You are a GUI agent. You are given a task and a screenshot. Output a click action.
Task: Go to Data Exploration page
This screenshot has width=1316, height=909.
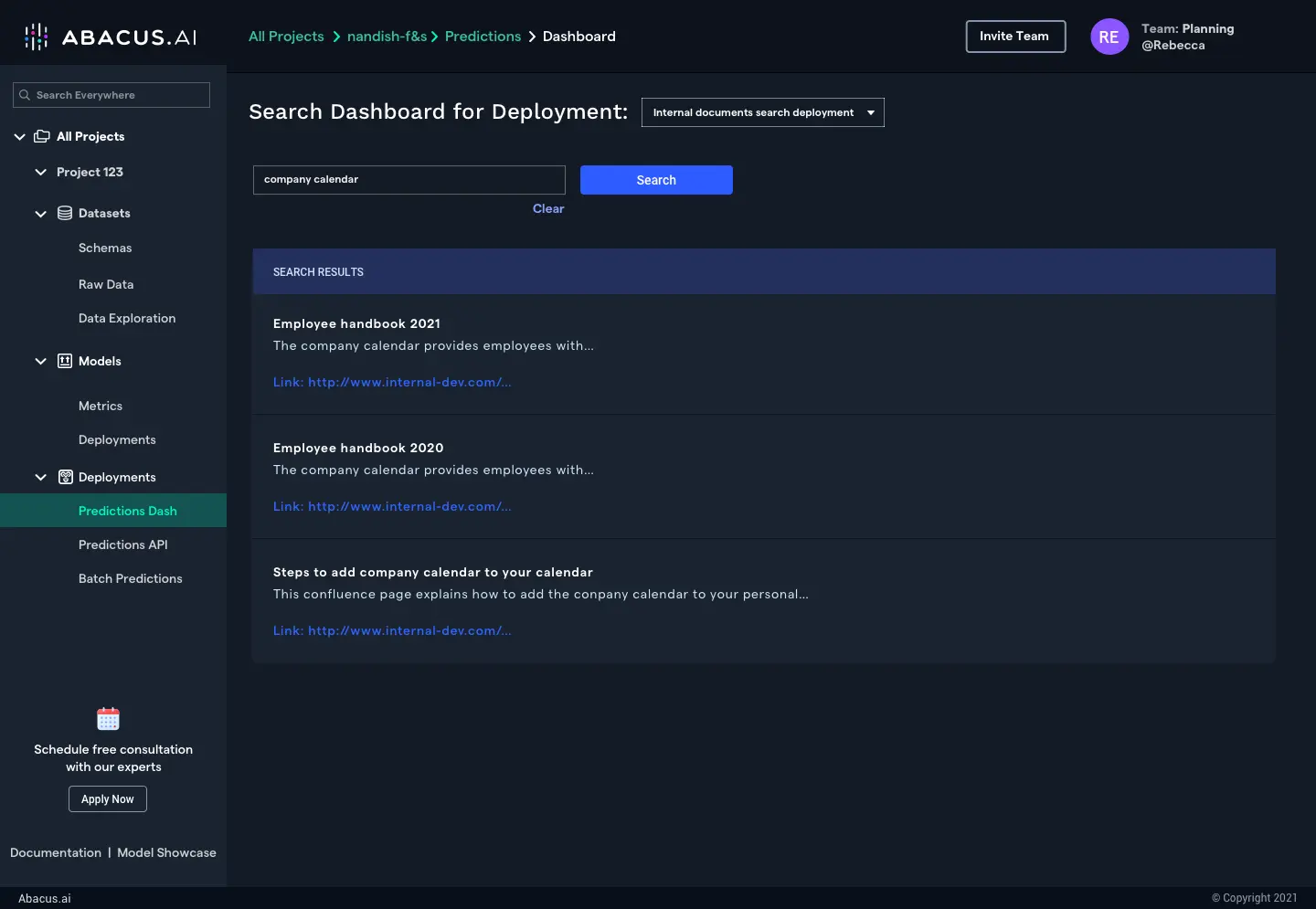point(126,318)
